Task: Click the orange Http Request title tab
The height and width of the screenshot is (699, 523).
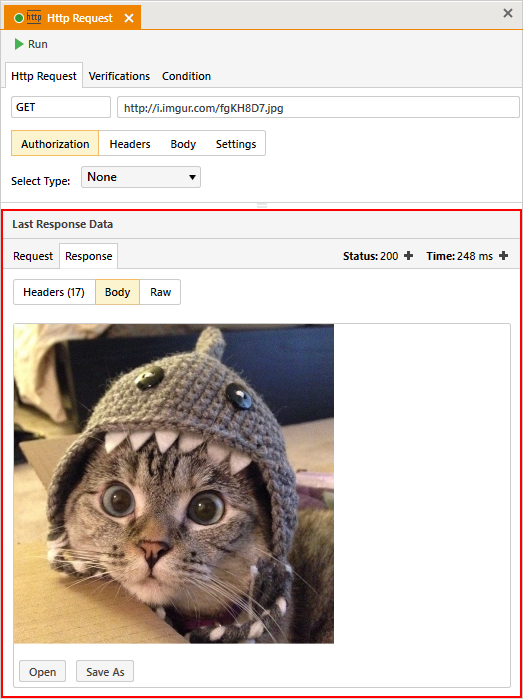Action: click(x=72, y=18)
